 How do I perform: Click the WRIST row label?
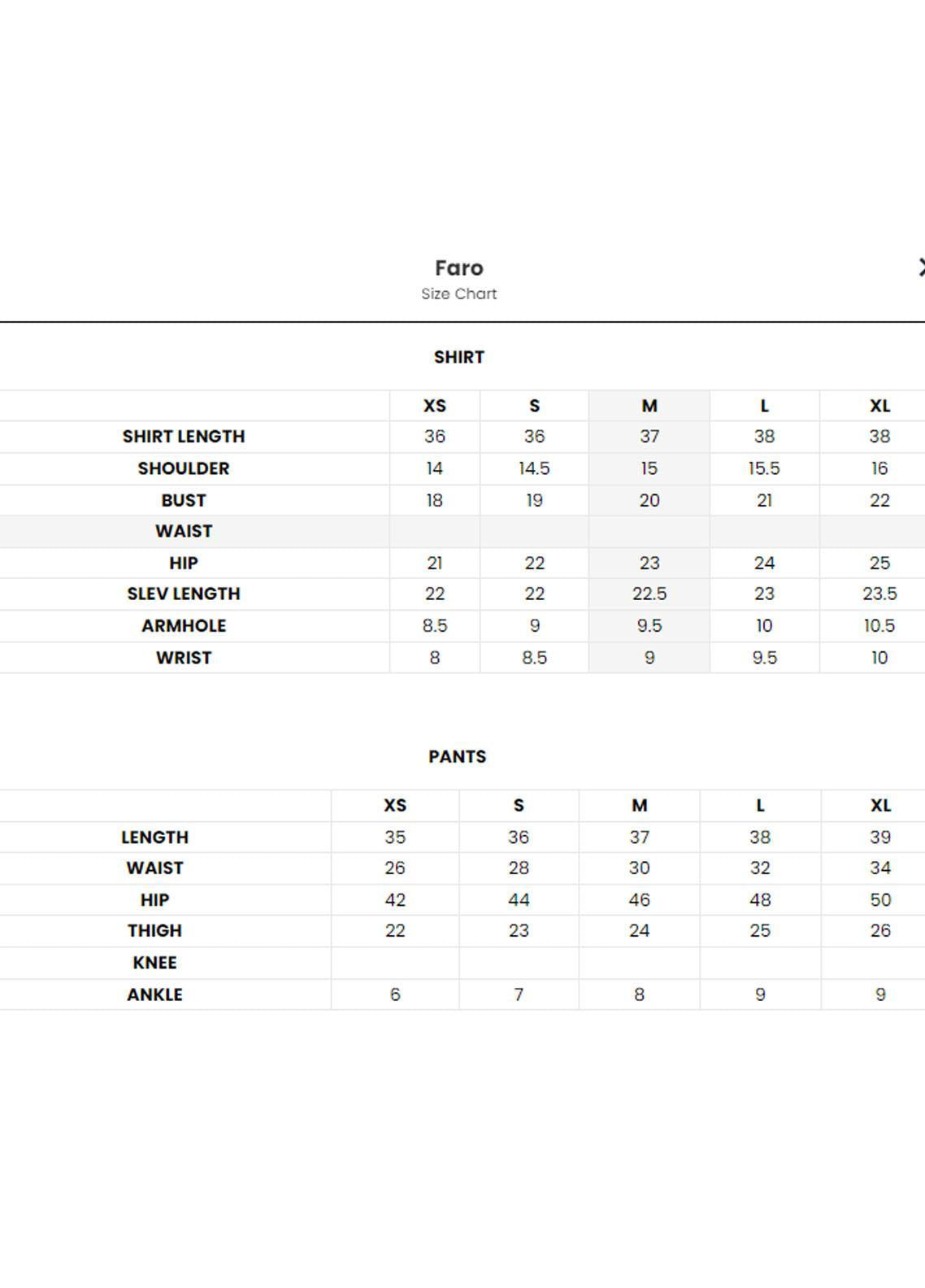click(x=184, y=658)
